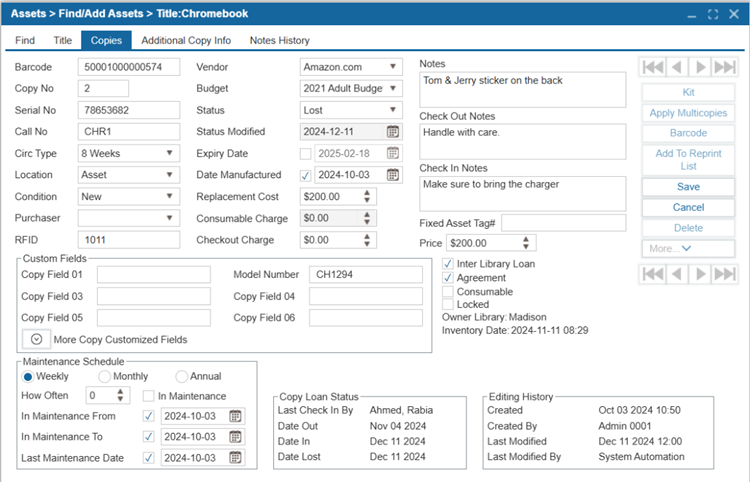This screenshot has height=482, width=750.
Task: Click the Save button
Action: [x=688, y=186]
